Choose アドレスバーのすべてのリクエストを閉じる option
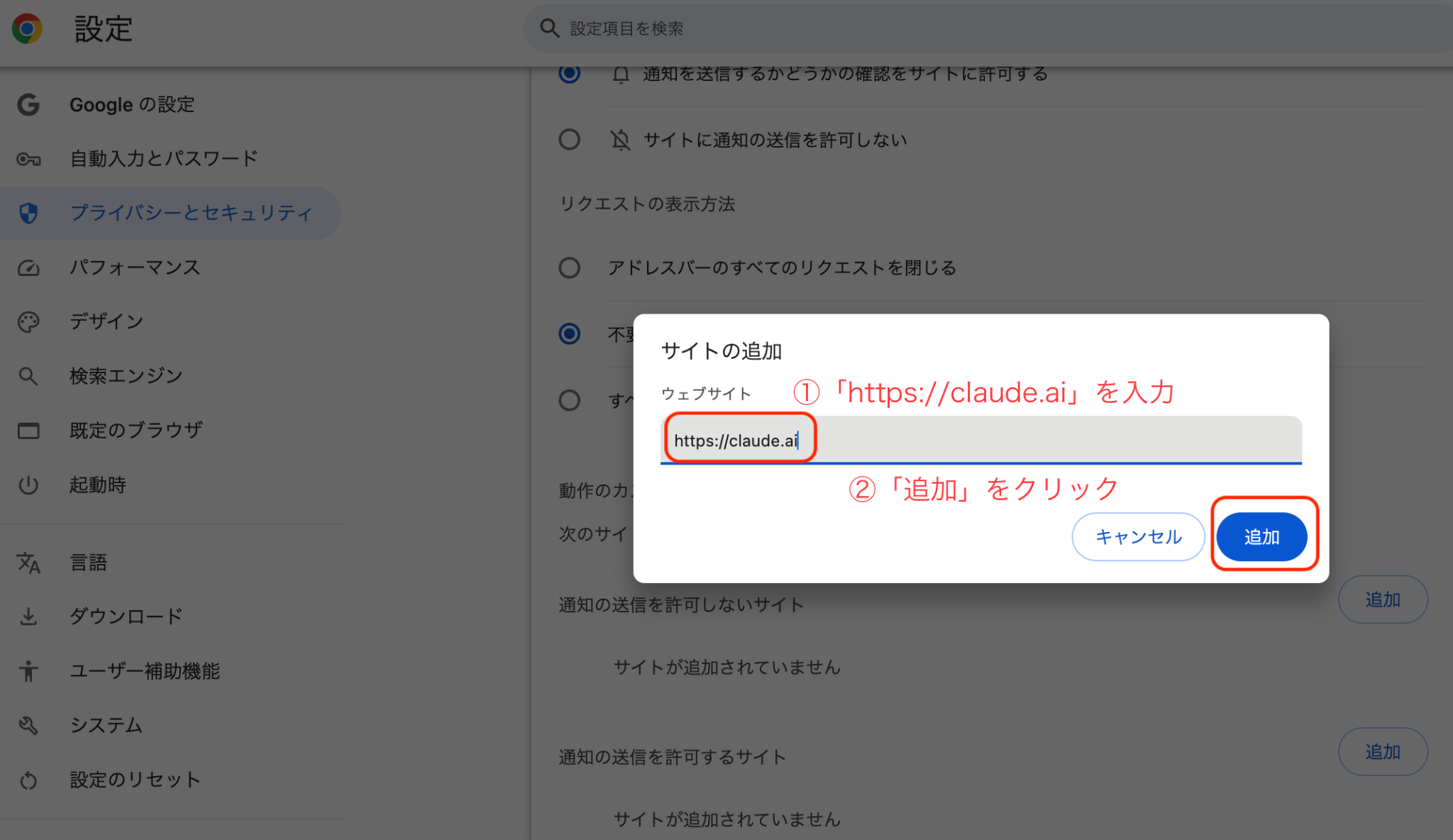This screenshot has height=840, width=1453. 569,267
